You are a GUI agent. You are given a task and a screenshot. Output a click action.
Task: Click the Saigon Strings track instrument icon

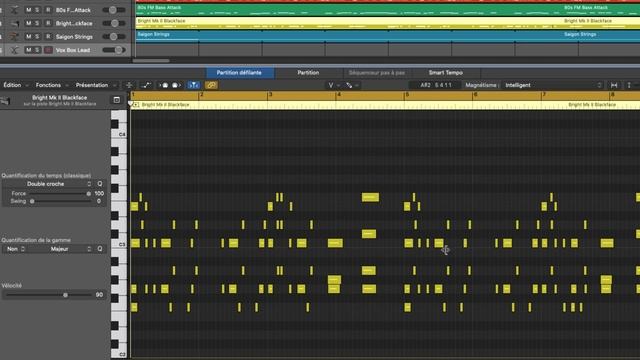coord(15,37)
